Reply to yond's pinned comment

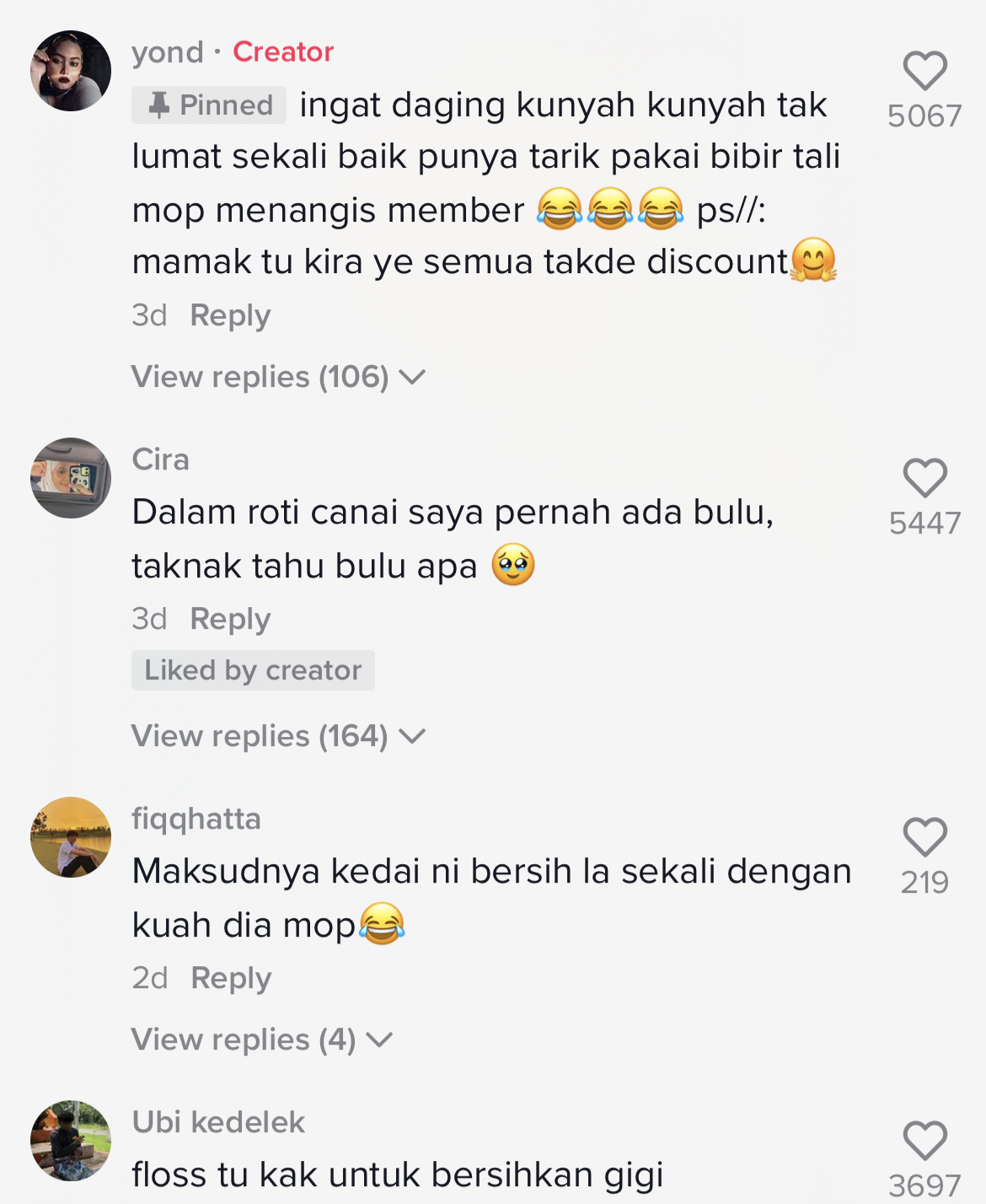pos(230,315)
